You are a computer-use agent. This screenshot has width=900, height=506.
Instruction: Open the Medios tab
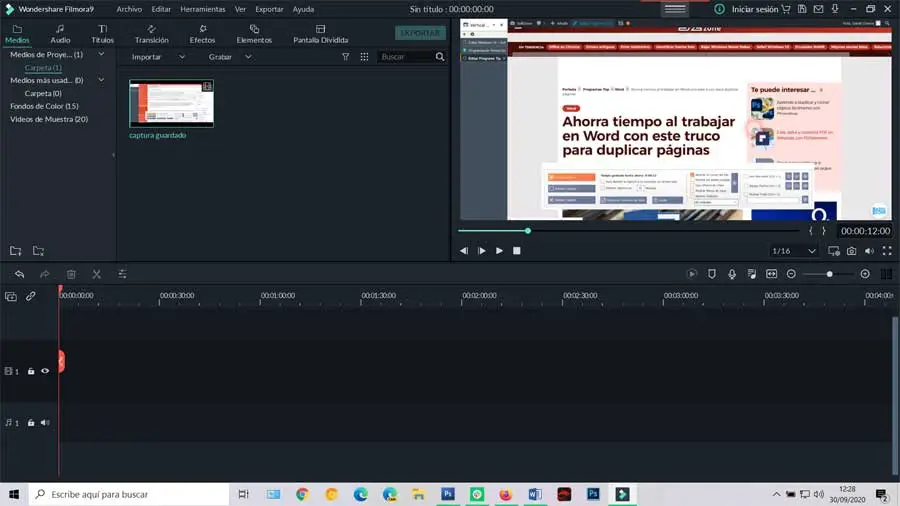point(17,34)
